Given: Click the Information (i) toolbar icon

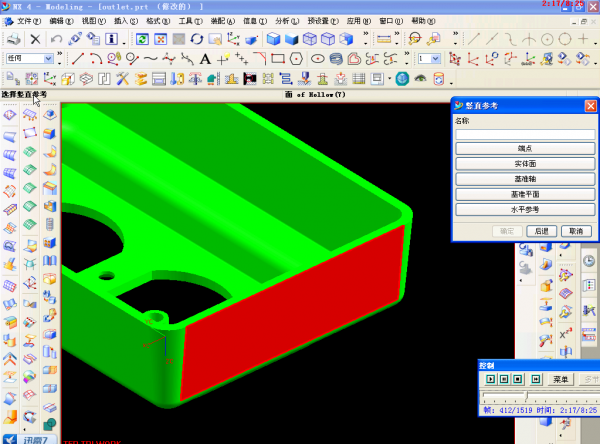Looking at the screenshot, I should coord(111,39).
